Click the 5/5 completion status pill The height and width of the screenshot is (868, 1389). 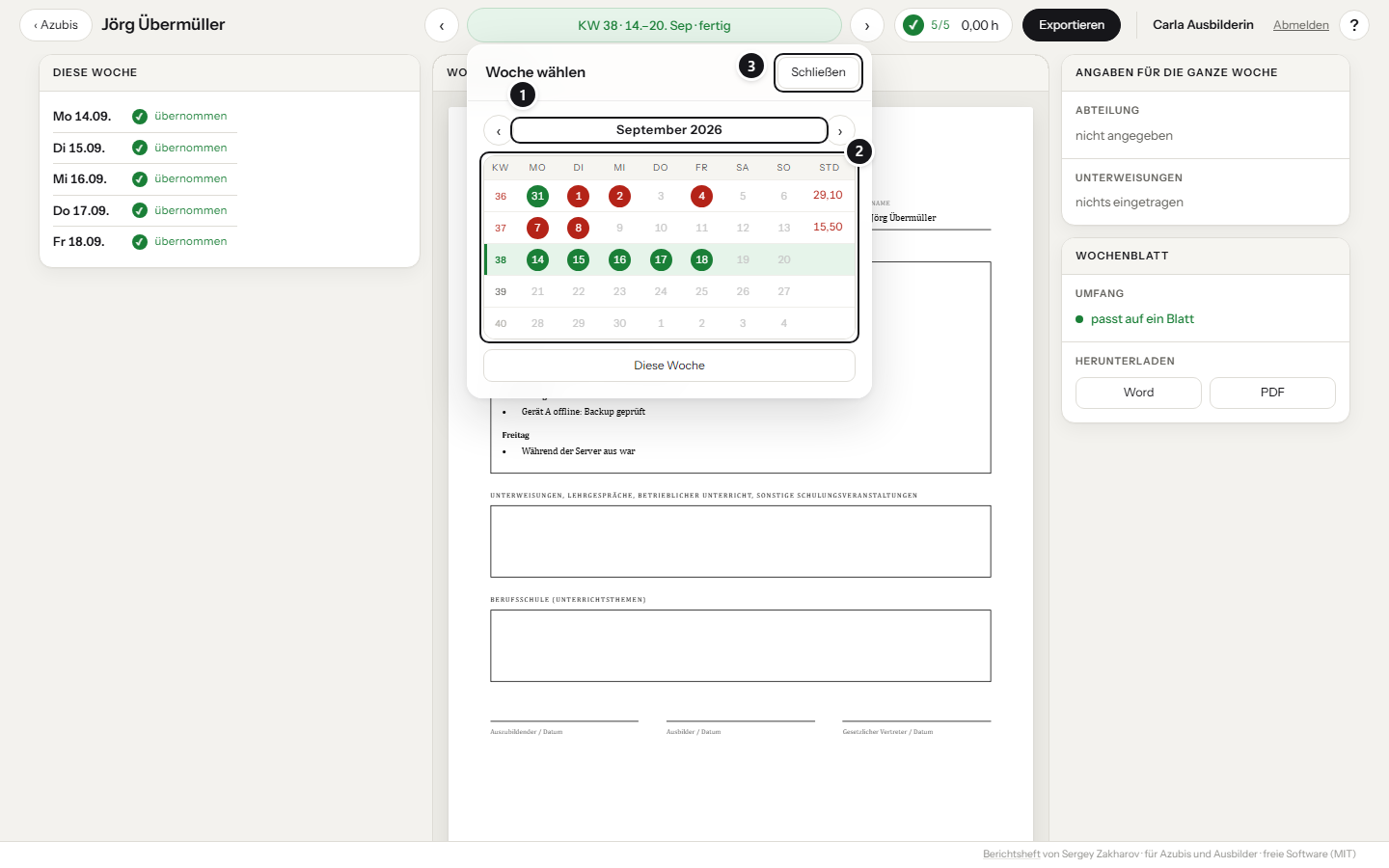tap(953, 25)
